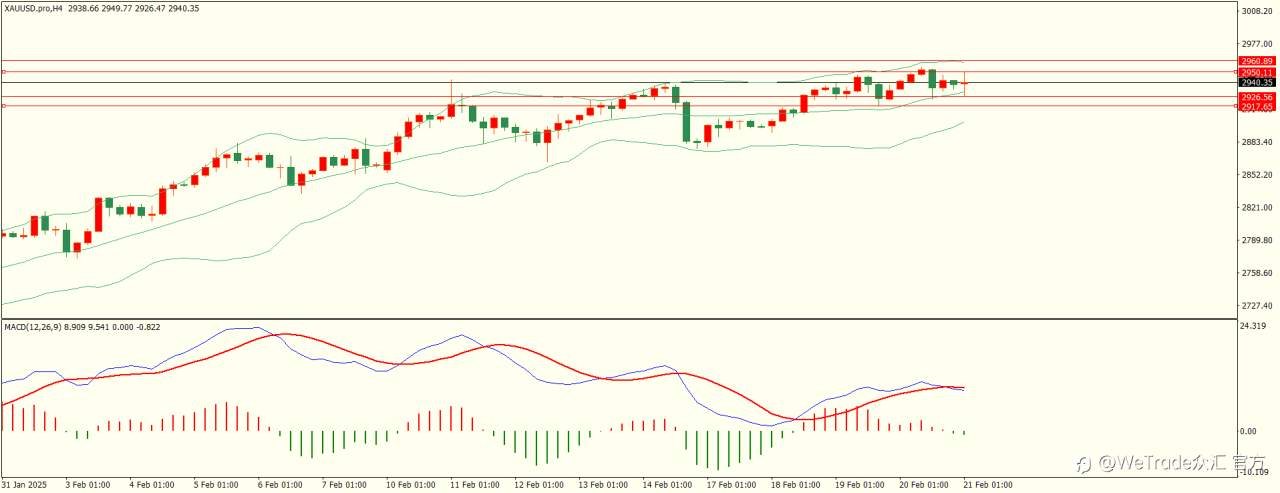Click the 11 Feb 01:00 date label

(x=474, y=485)
